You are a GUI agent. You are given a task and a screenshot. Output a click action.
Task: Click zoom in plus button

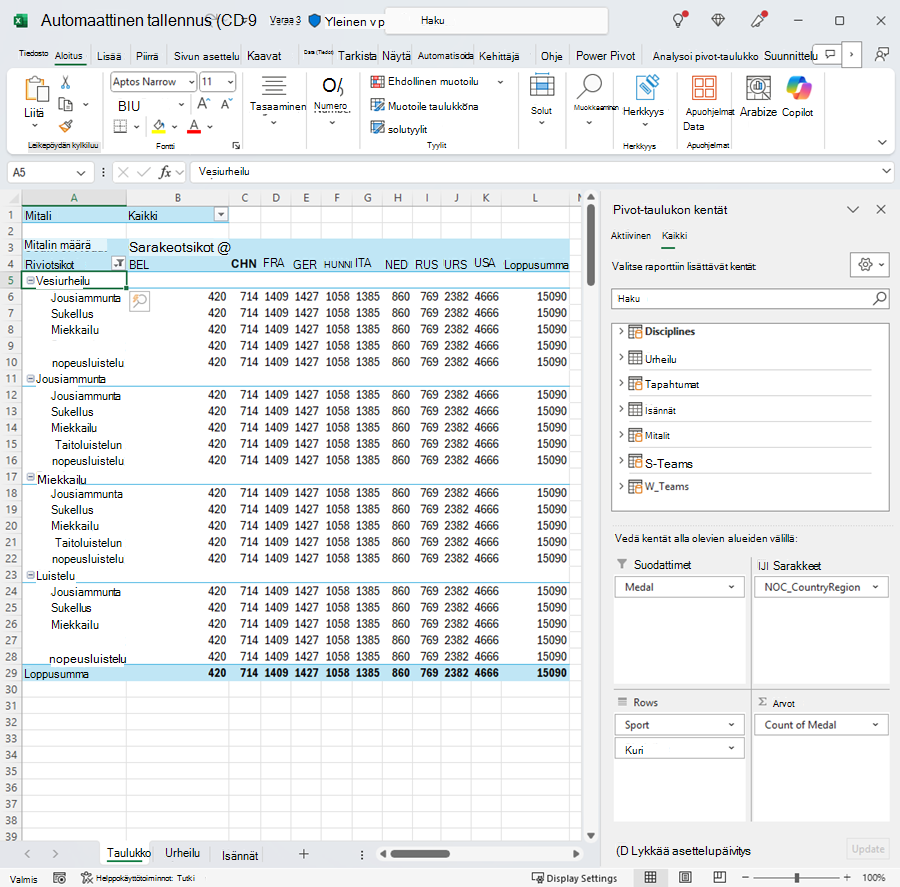pos(847,877)
